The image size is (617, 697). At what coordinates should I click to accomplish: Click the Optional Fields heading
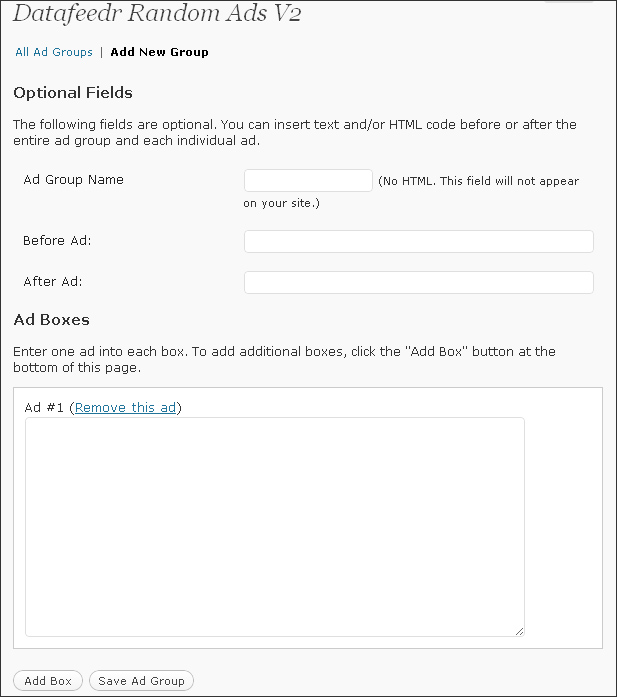point(73,93)
